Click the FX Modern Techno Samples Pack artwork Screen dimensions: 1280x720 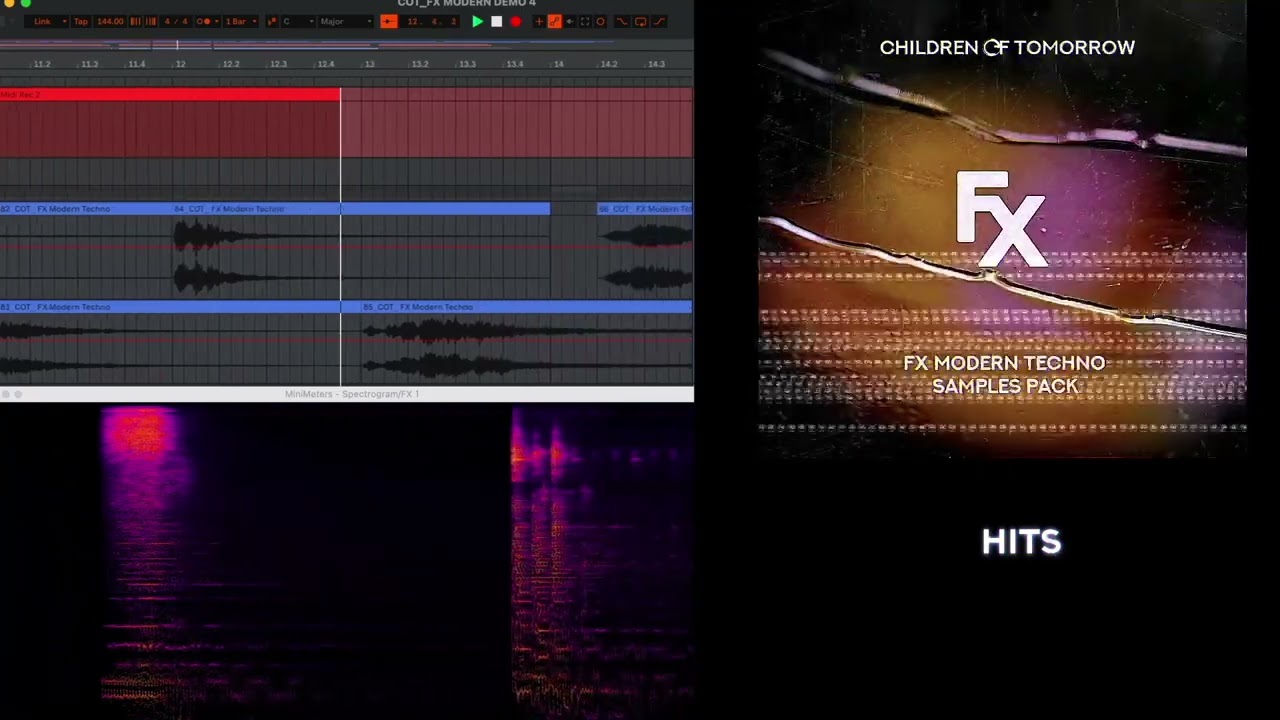click(1002, 229)
